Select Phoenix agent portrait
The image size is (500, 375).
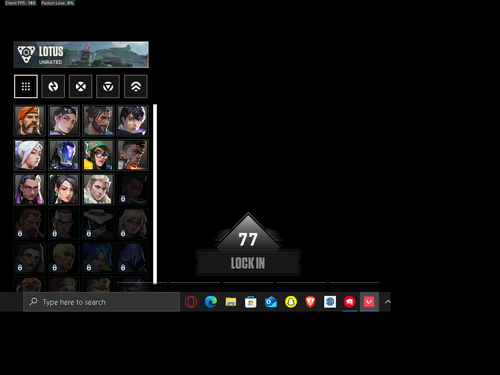click(x=133, y=155)
